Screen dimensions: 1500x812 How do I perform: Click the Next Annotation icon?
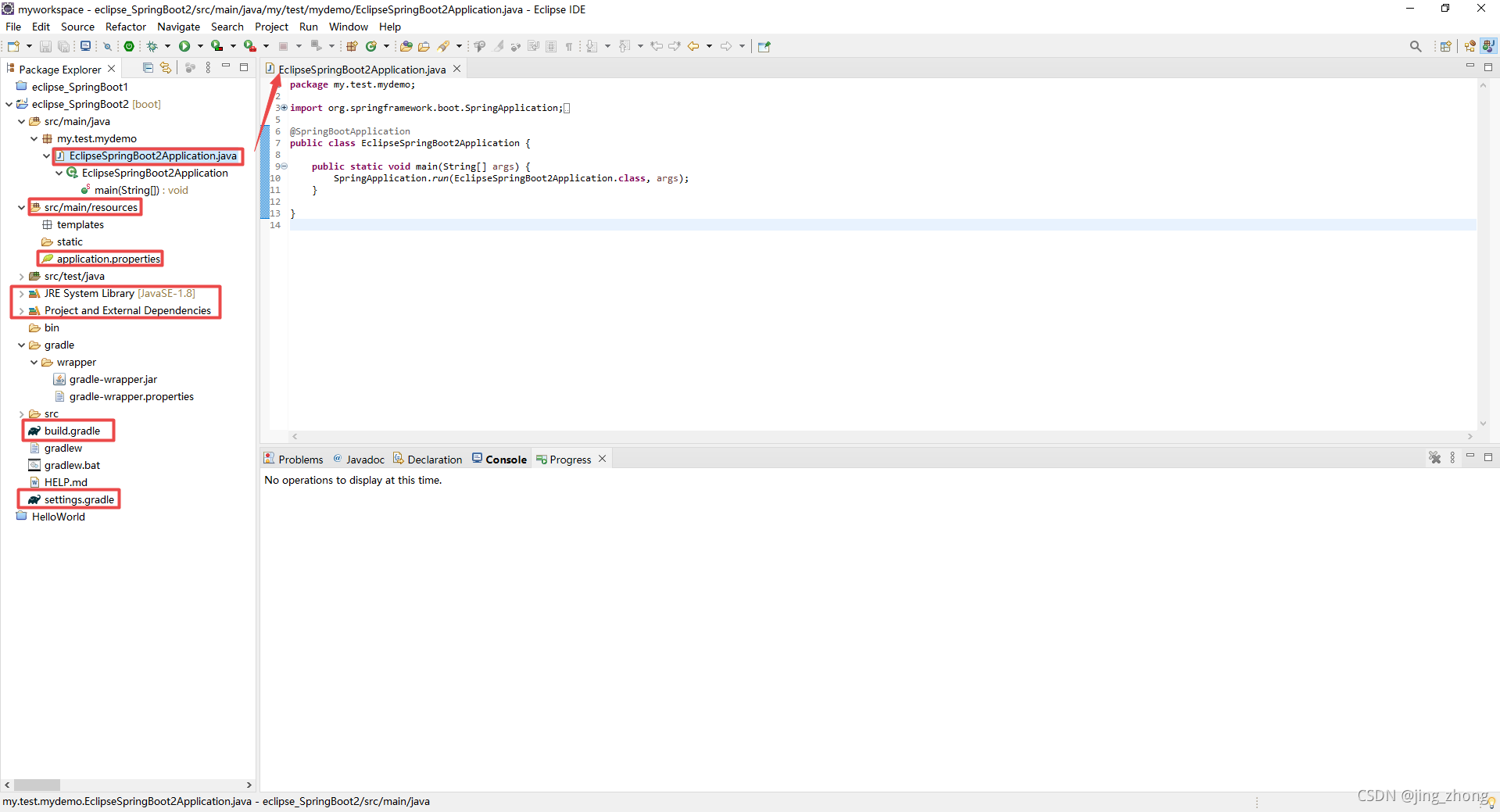point(592,46)
